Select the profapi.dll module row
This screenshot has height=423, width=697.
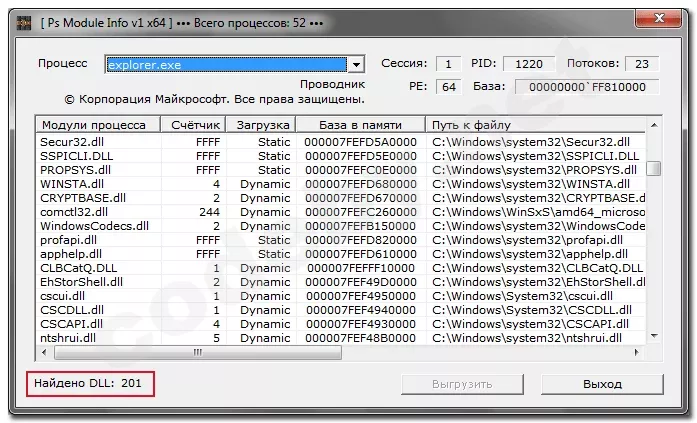click(x=341, y=240)
